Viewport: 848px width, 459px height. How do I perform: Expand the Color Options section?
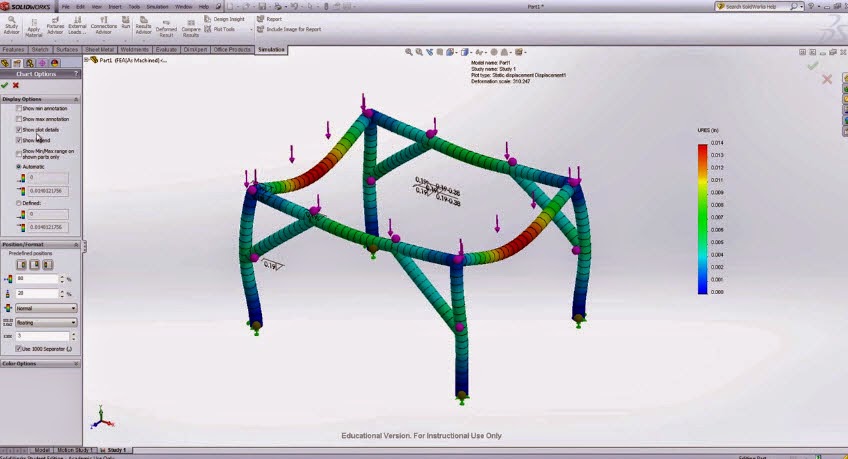point(76,364)
